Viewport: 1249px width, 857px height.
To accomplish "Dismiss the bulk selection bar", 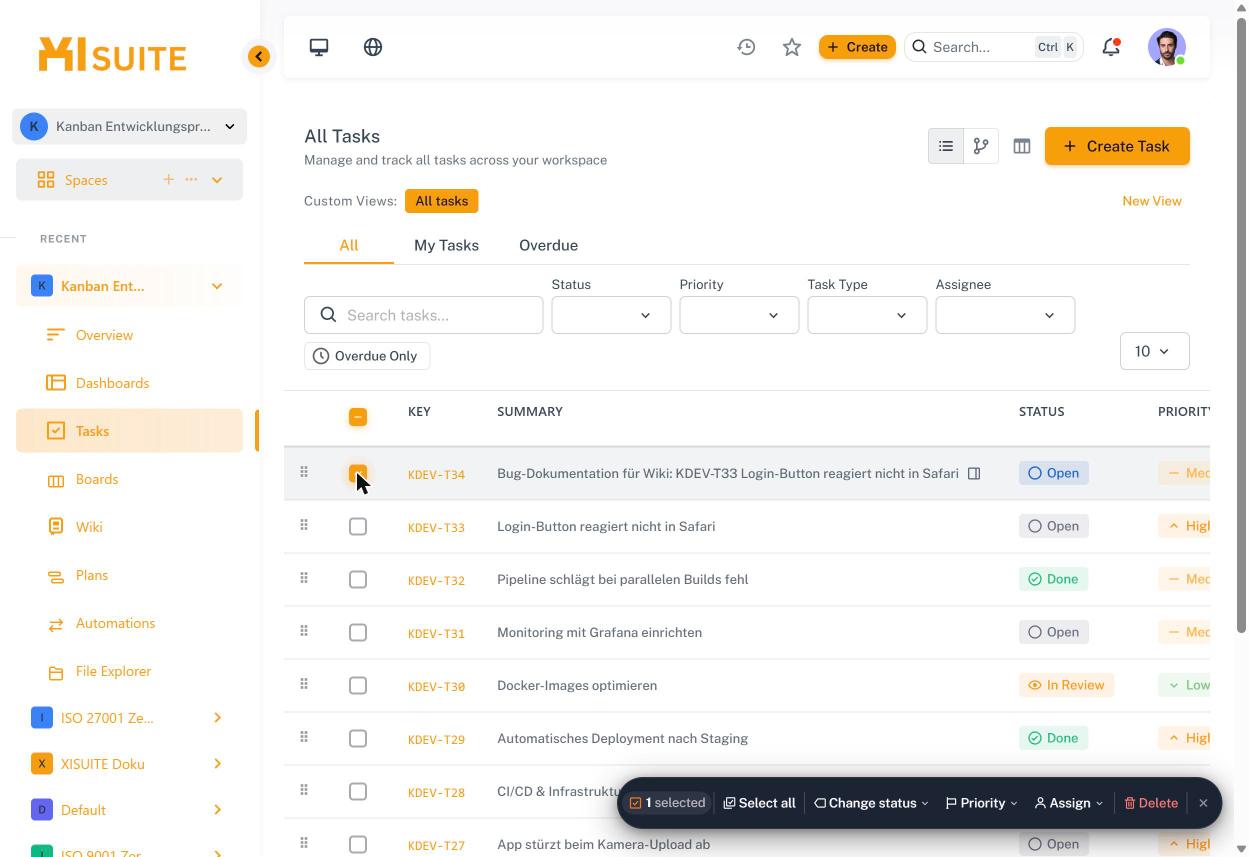I will pyautogui.click(x=1203, y=803).
